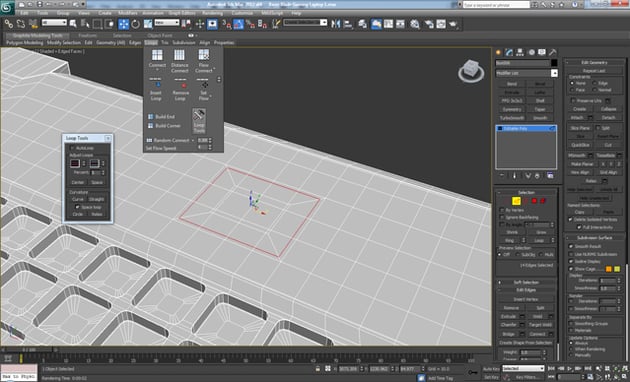Select the Edge constraint radio button

click(x=595, y=83)
